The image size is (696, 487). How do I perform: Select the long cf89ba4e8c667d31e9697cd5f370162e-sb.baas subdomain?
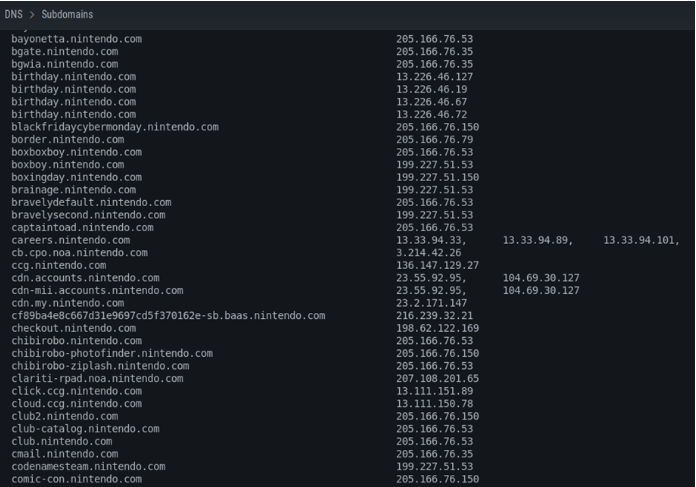pos(168,316)
